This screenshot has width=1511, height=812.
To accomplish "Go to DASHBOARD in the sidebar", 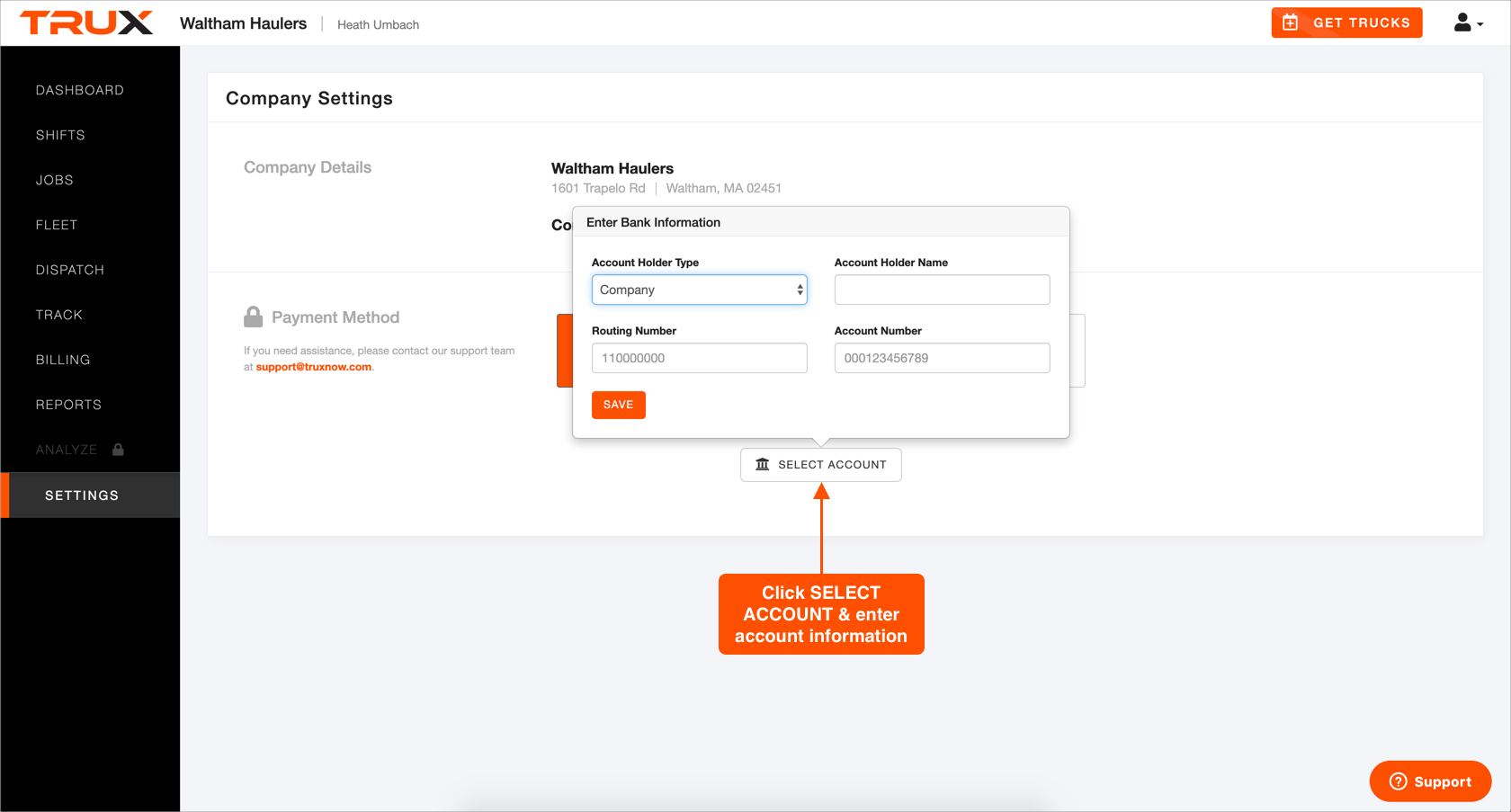I will [80, 90].
